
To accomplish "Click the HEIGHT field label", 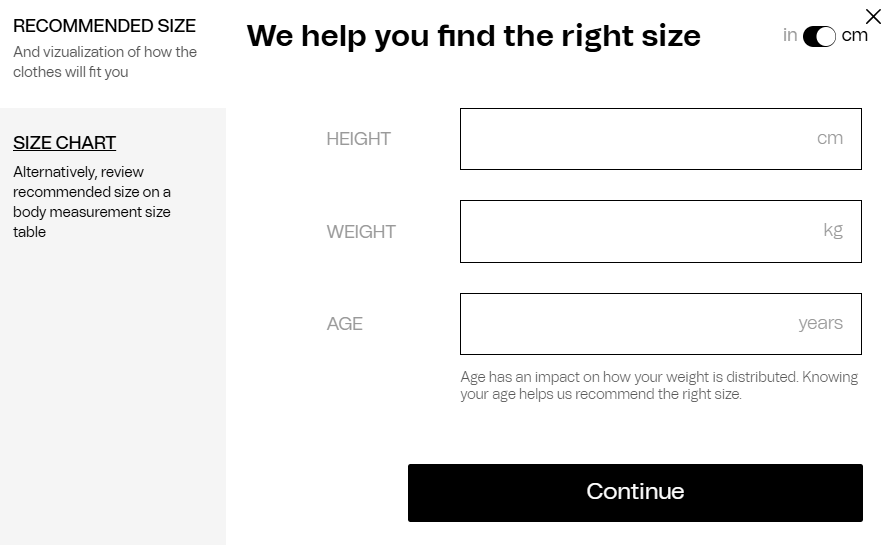I will tap(358, 139).
